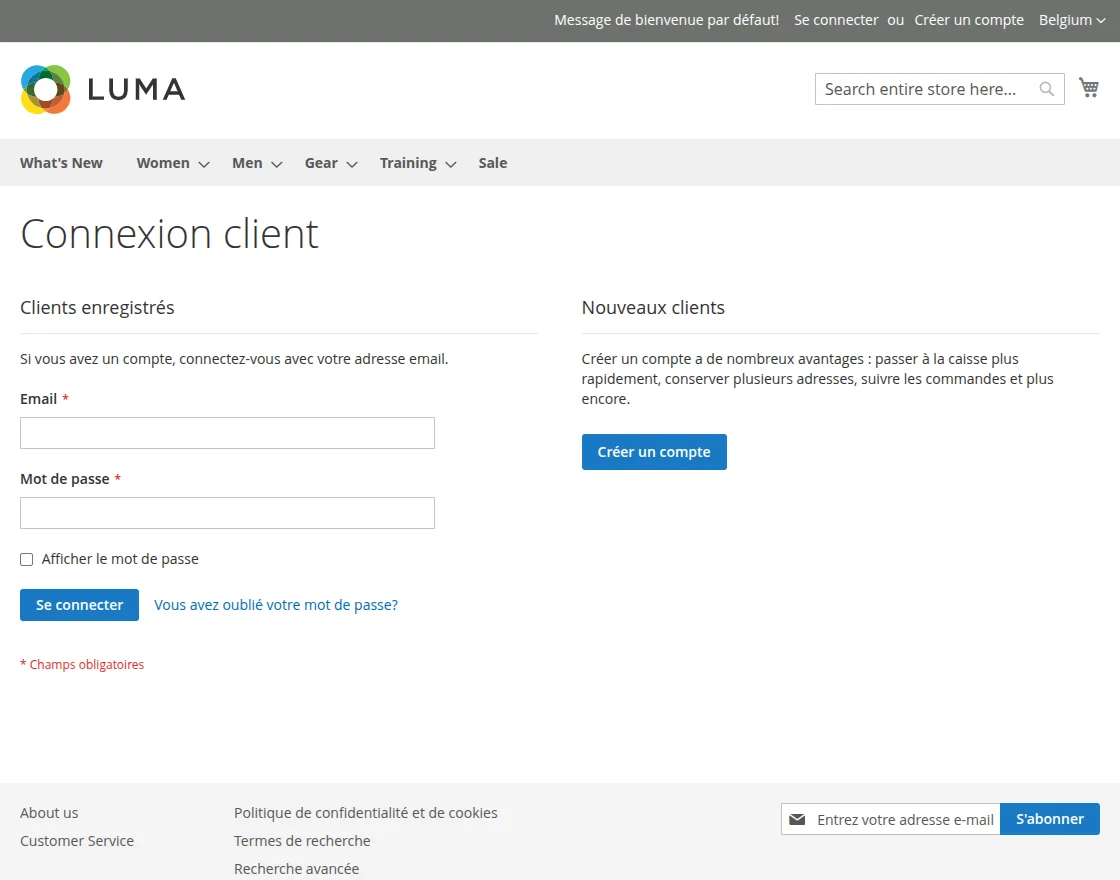Open the Customer Service link
Viewport: 1120px width, 880px height.
pyautogui.click(x=77, y=840)
